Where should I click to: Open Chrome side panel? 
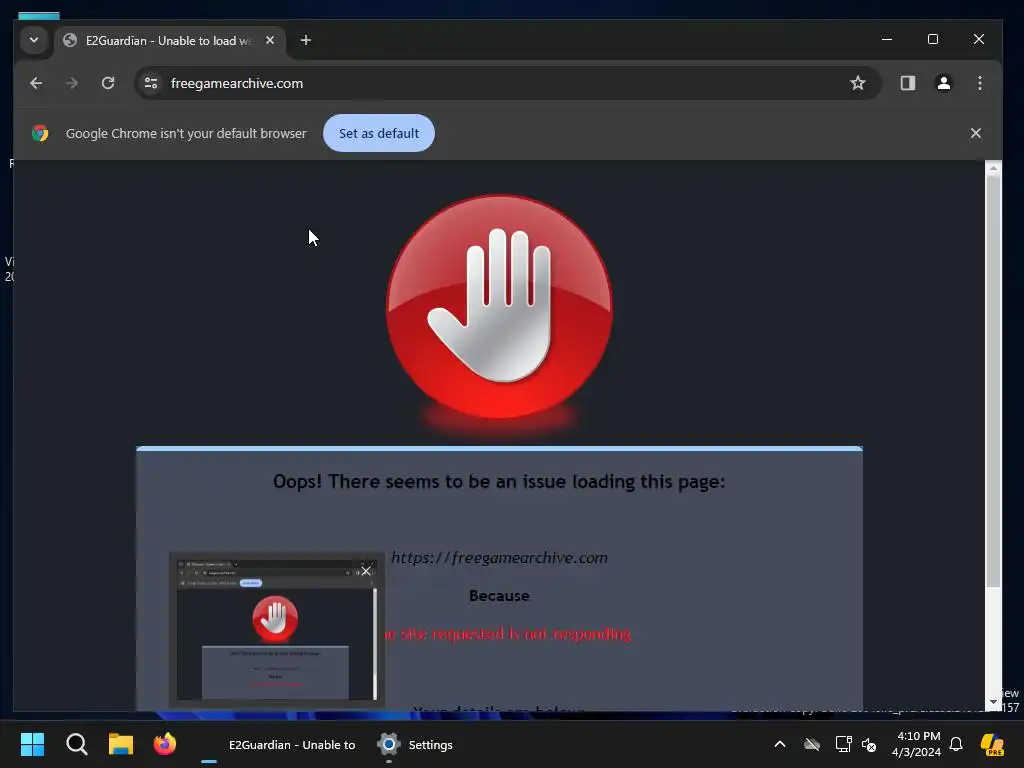coord(908,83)
